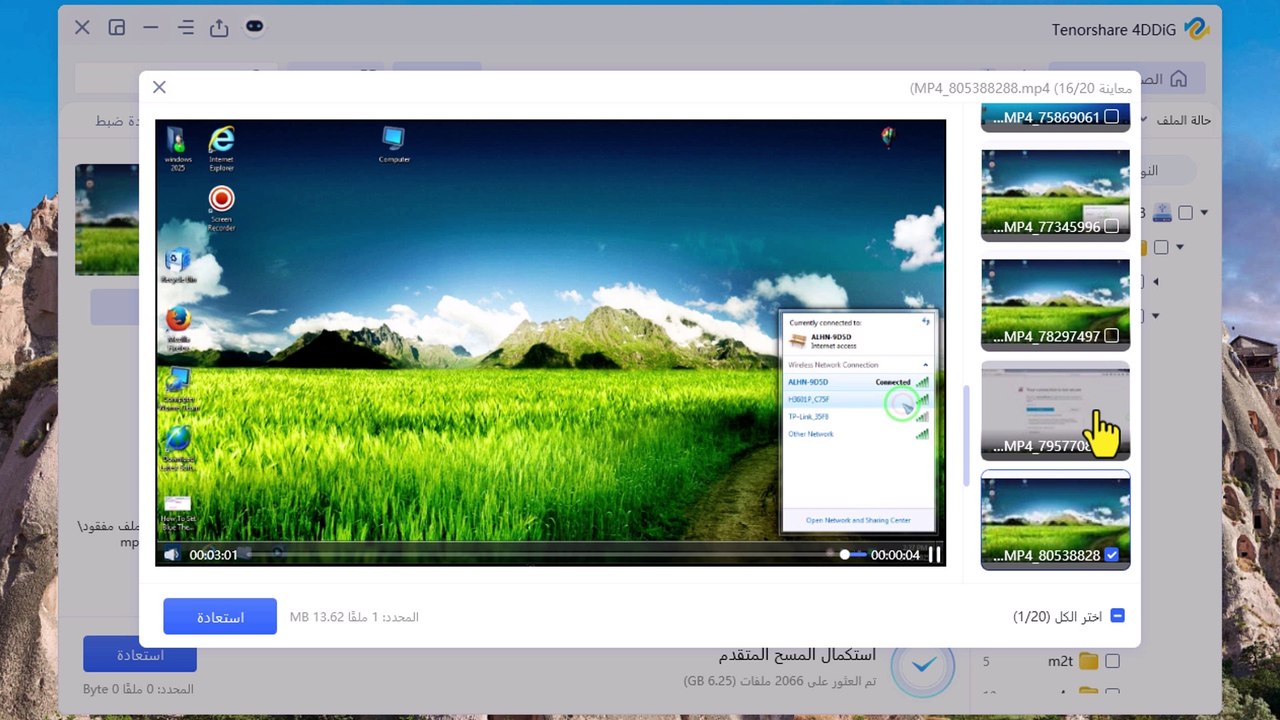
Task: Click the m2t folder name
Action: pyautogui.click(x=1059, y=661)
